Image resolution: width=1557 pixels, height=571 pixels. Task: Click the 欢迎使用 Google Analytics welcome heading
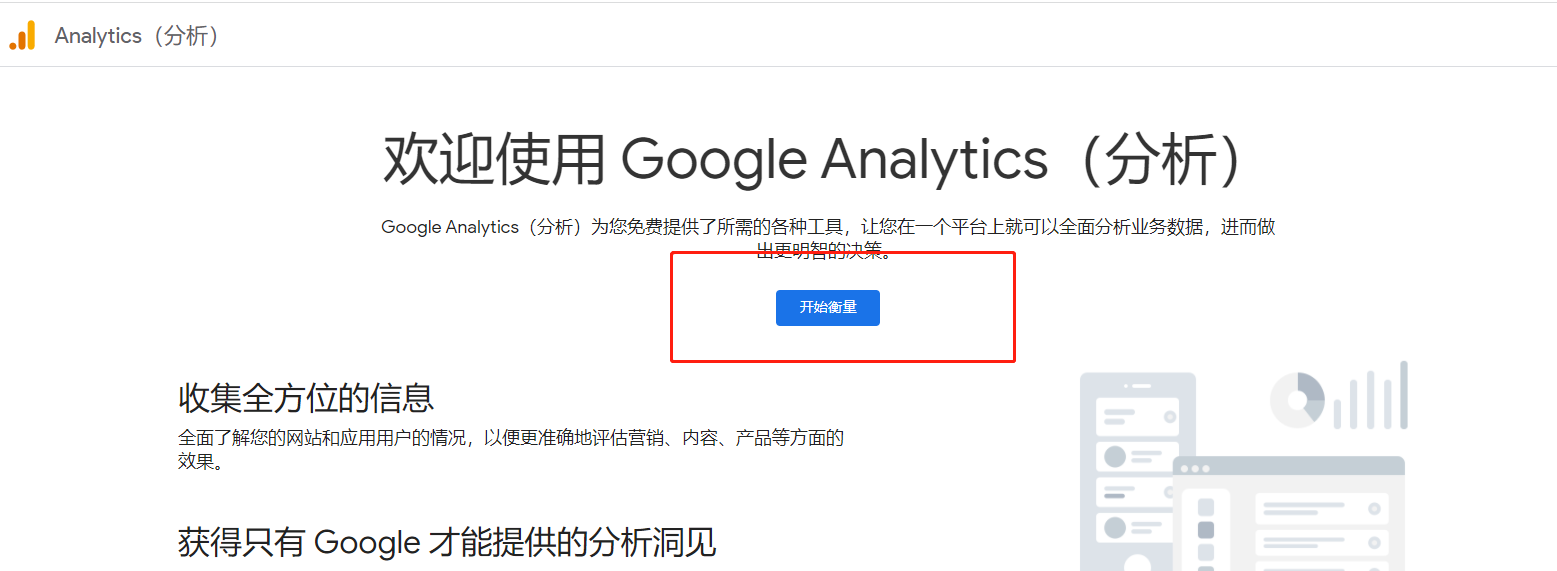coord(812,159)
